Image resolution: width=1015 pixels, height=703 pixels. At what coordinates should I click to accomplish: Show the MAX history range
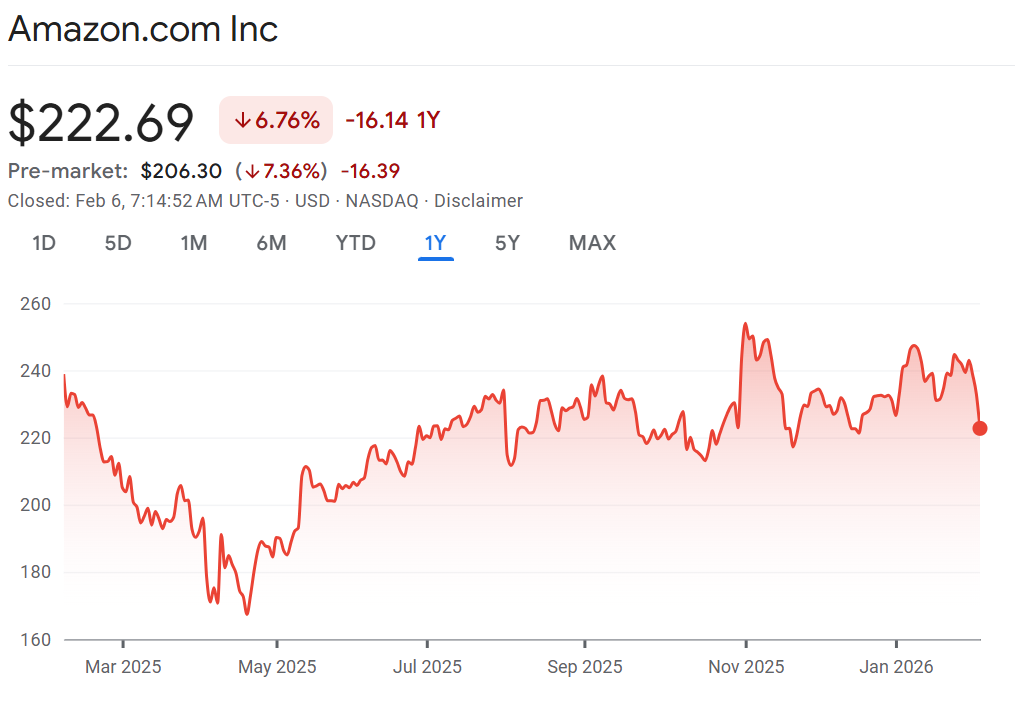pos(592,243)
